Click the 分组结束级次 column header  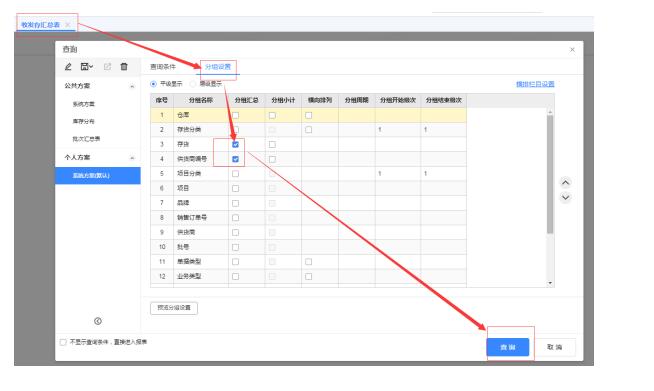point(444,101)
